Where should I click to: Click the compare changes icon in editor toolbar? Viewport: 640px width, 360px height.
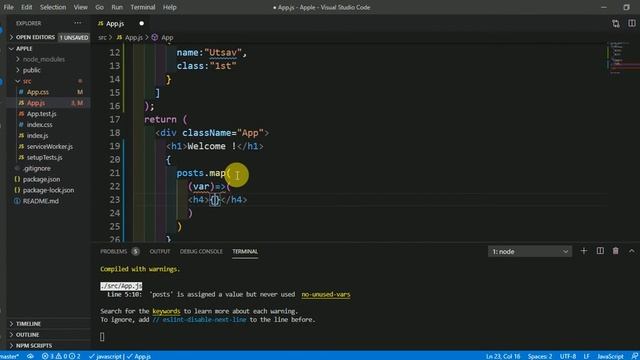[616, 24]
